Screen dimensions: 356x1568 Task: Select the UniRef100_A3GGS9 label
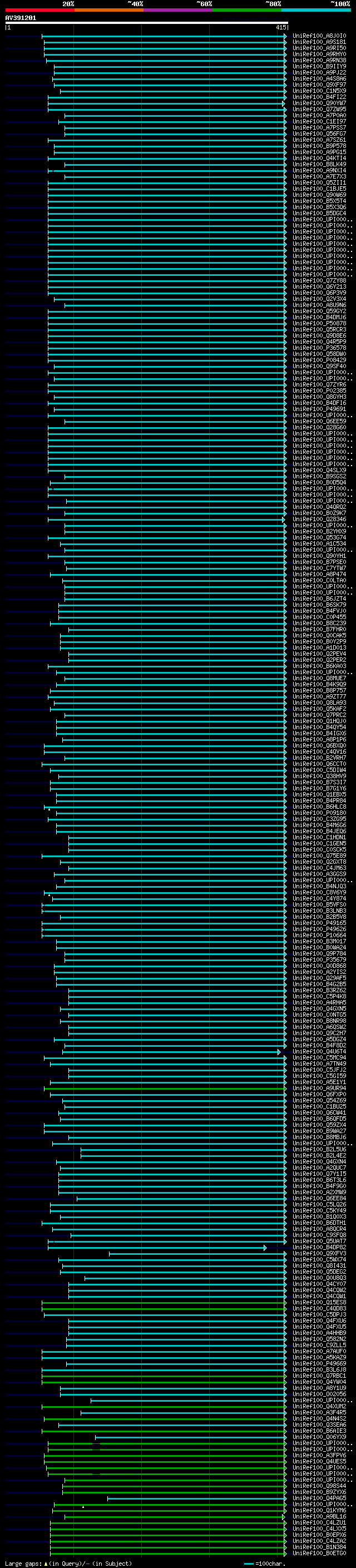(319, 874)
